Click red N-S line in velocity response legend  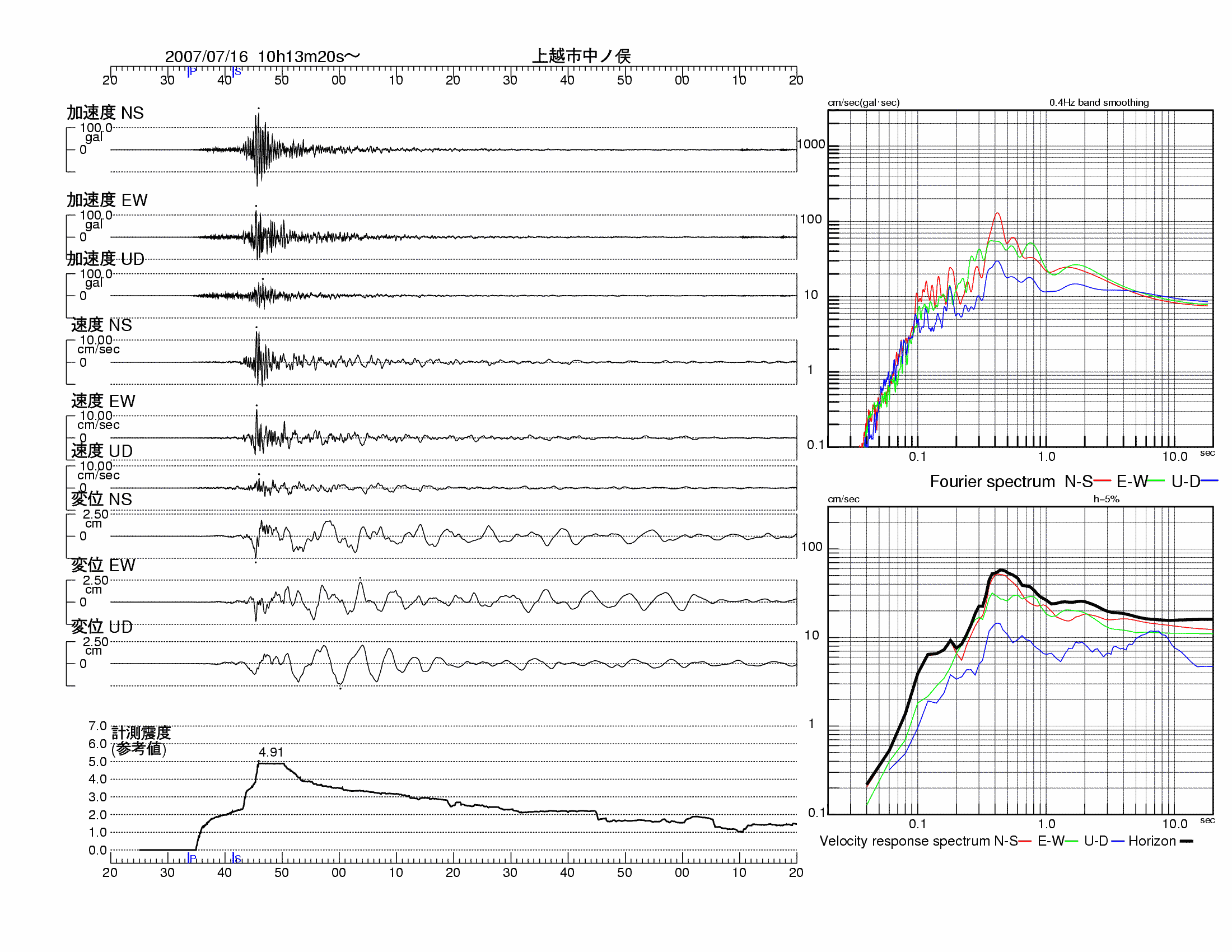tap(1025, 841)
